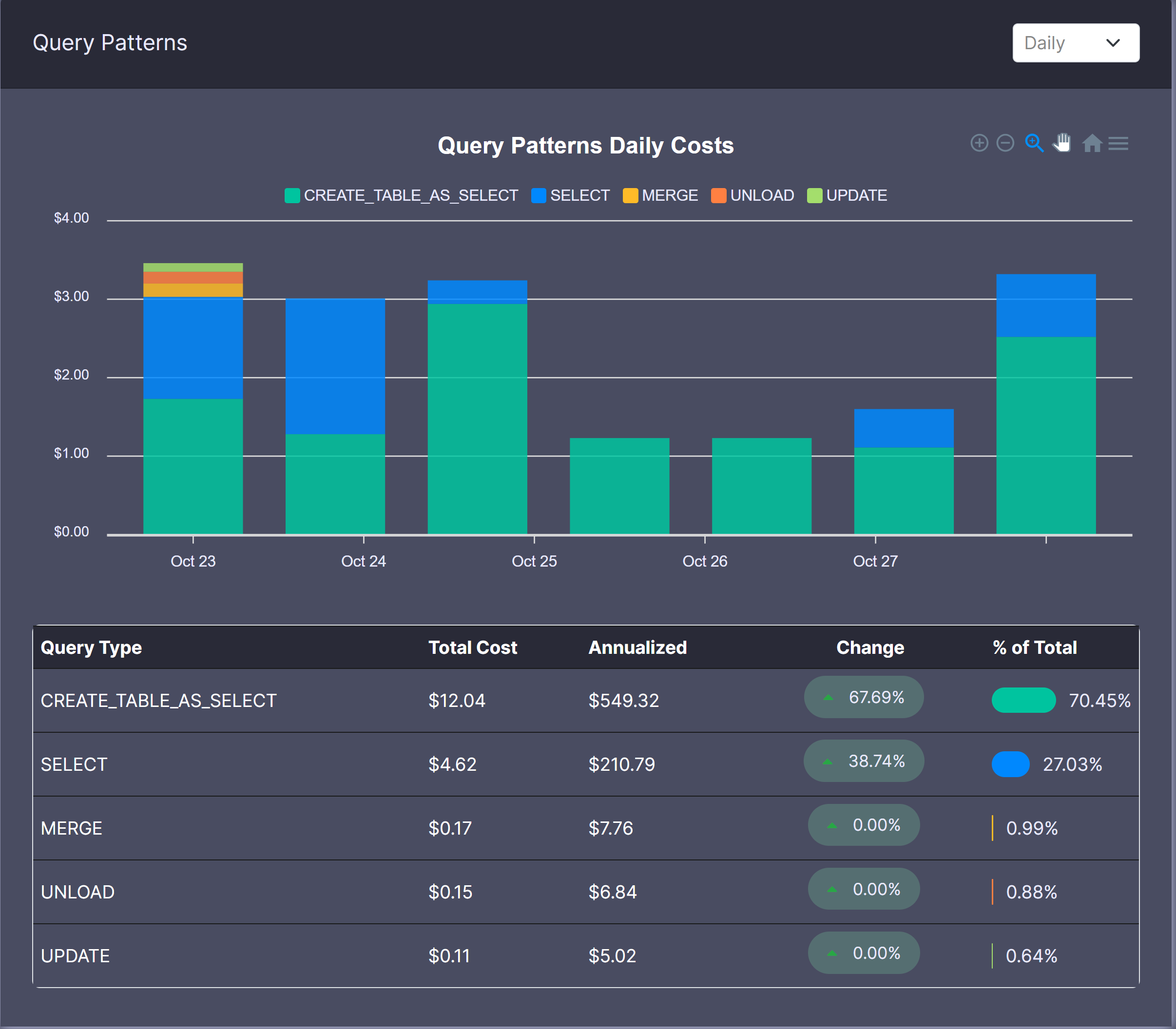Reset the chart view using the home icon
Viewport: 1176px width, 1029px height.
click(1092, 143)
